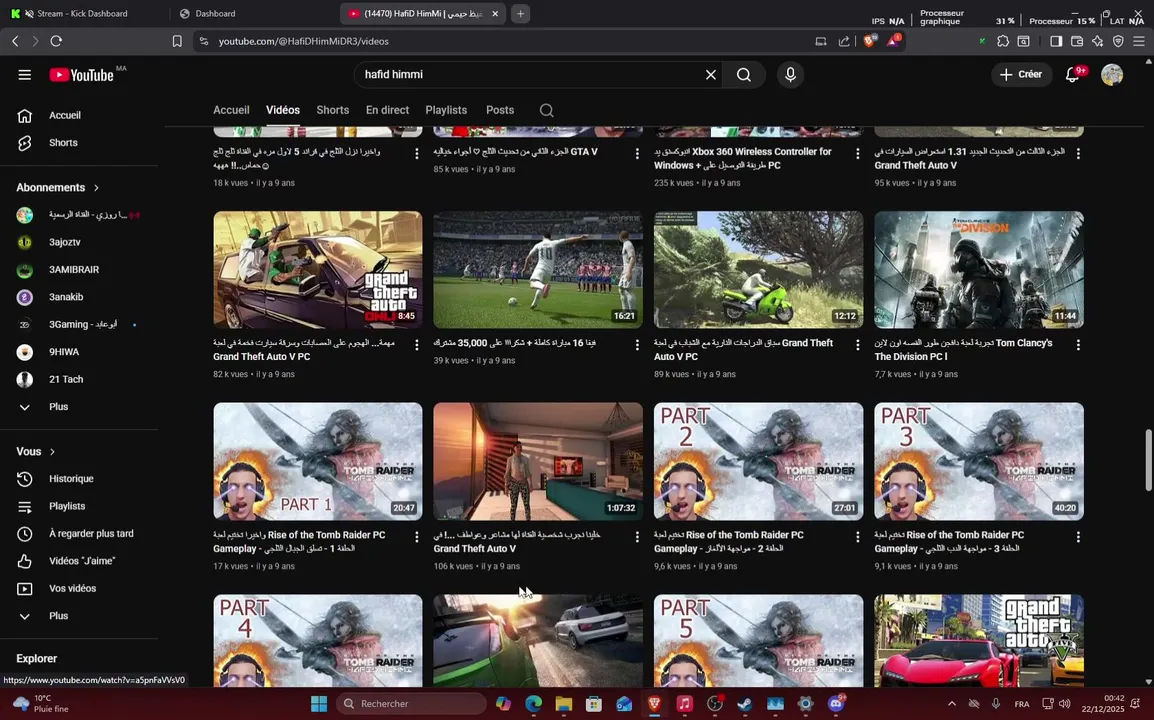
Task: Open options for the Xbox 360 Wireless Controller video
Action: pos(857,153)
